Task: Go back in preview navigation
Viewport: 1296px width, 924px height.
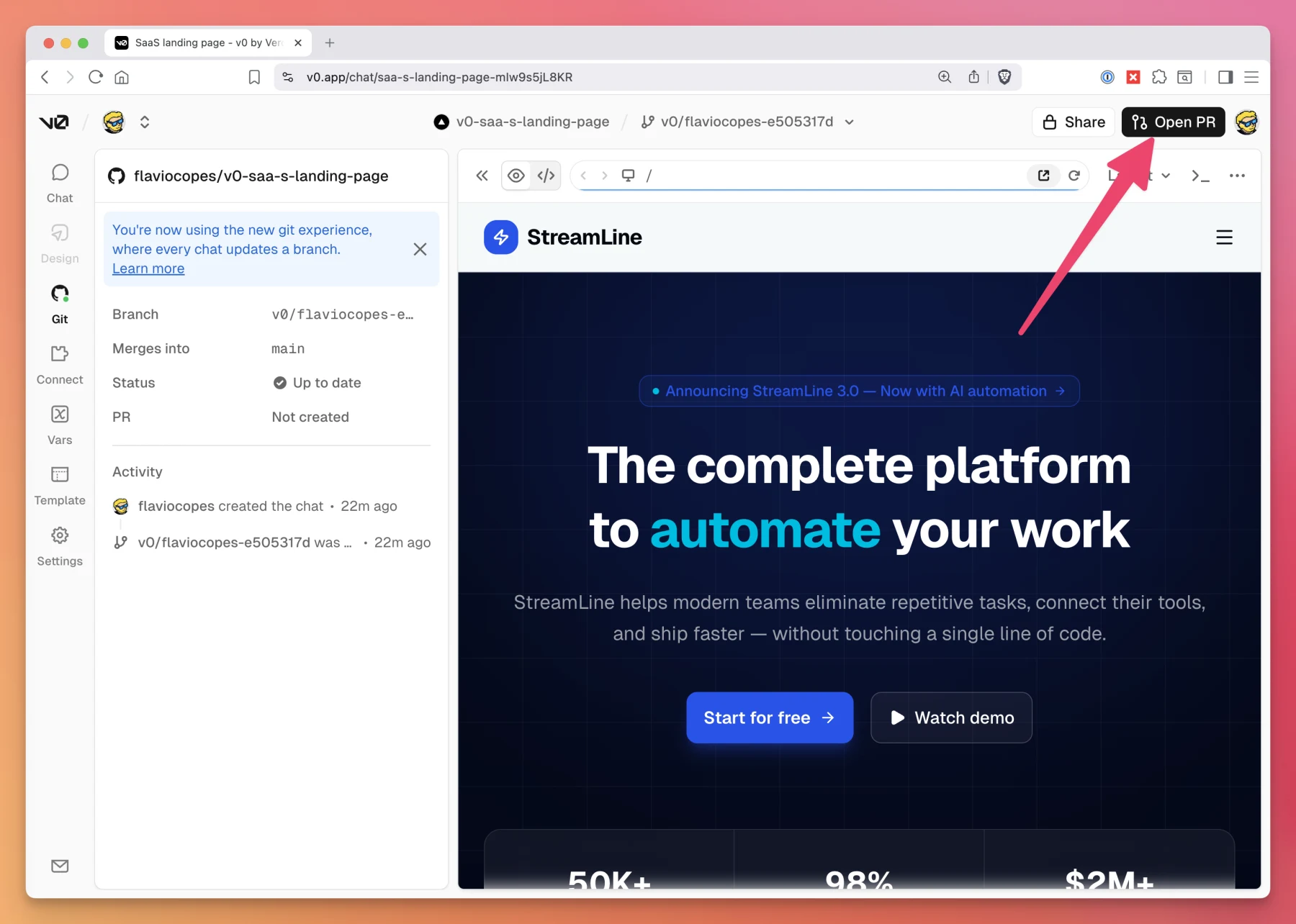Action: click(x=584, y=176)
